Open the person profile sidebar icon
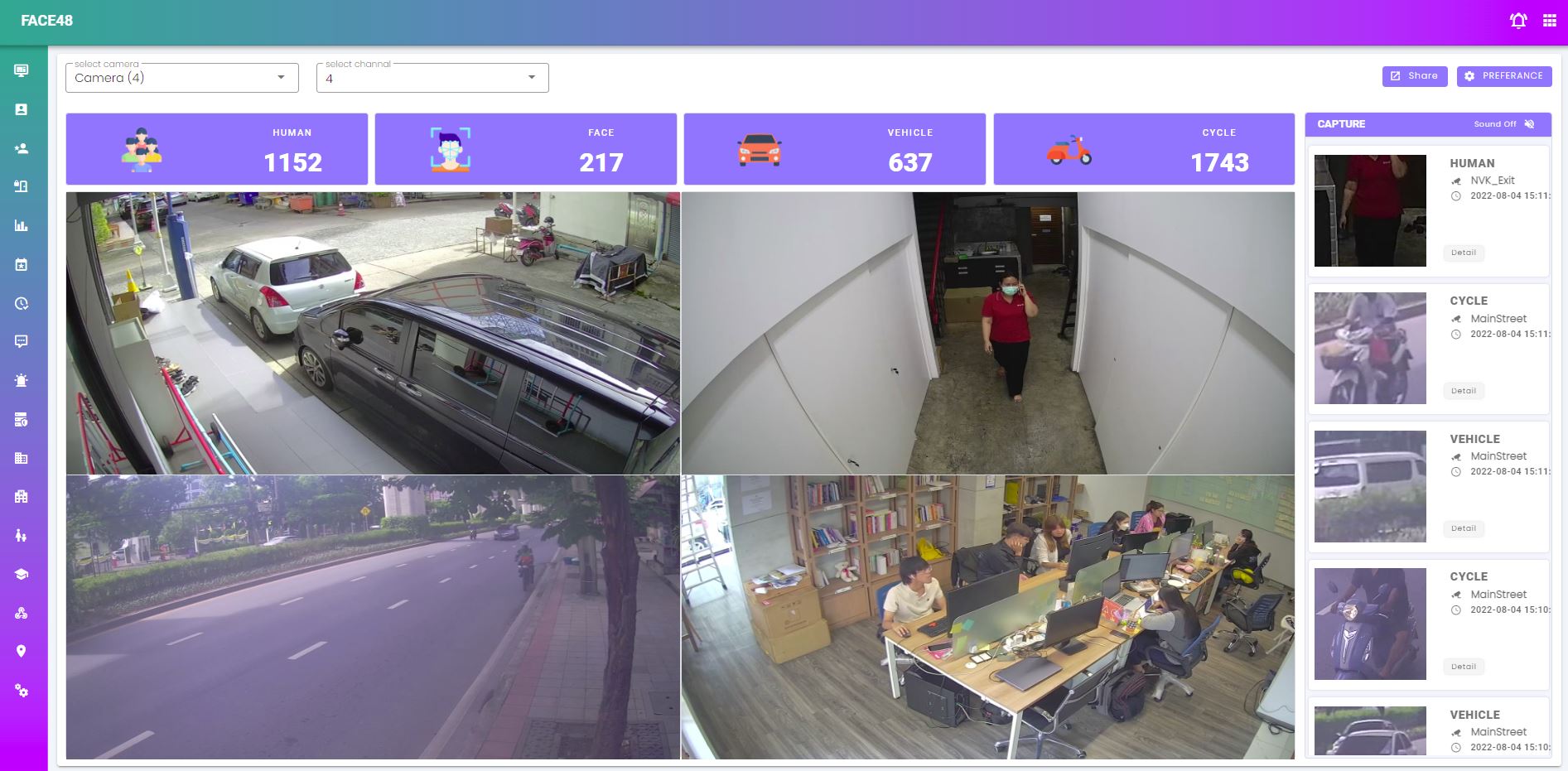The width and height of the screenshot is (1568, 771). 22,109
